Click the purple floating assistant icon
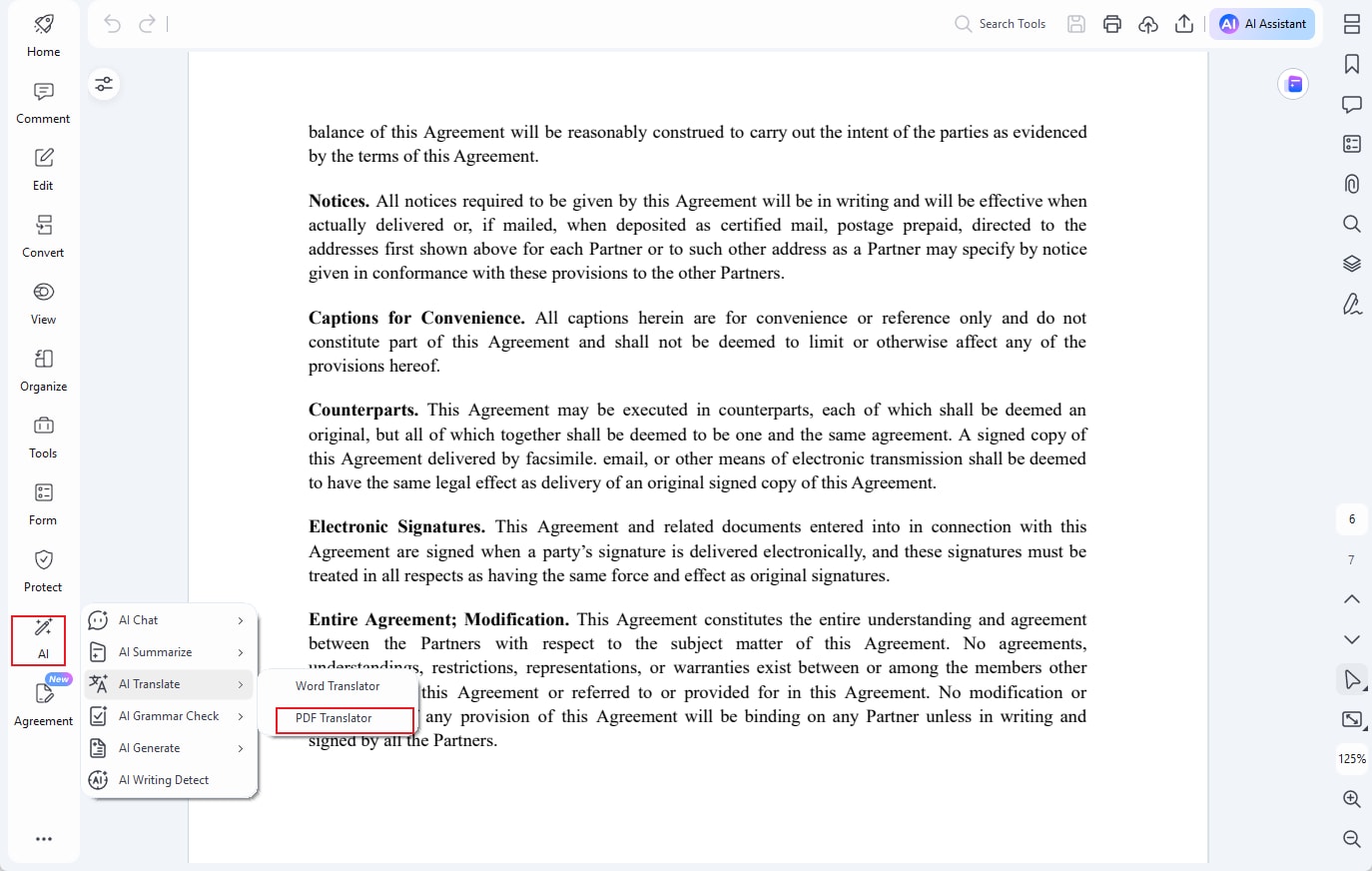 (x=1294, y=84)
